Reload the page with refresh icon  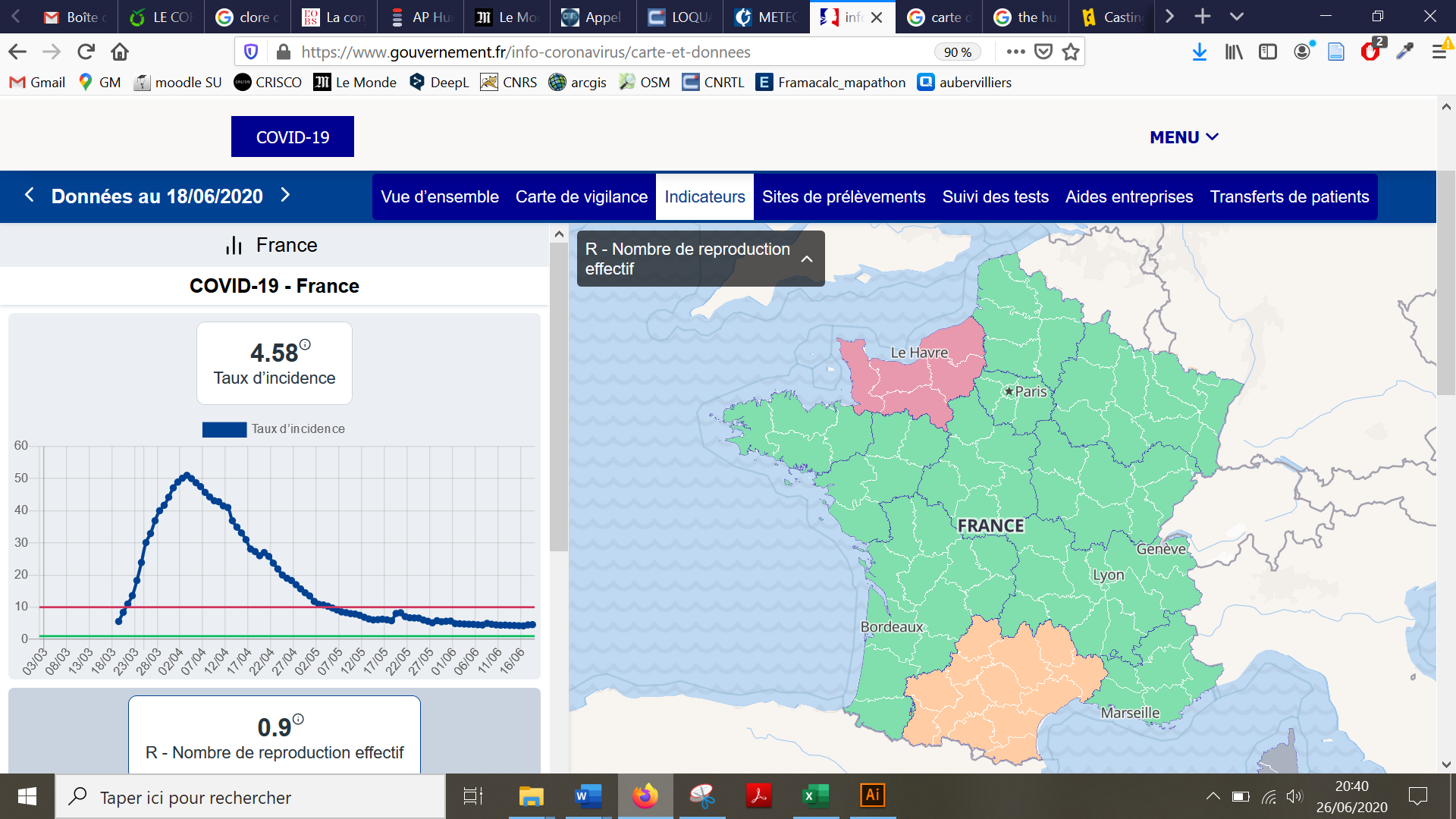86,52
